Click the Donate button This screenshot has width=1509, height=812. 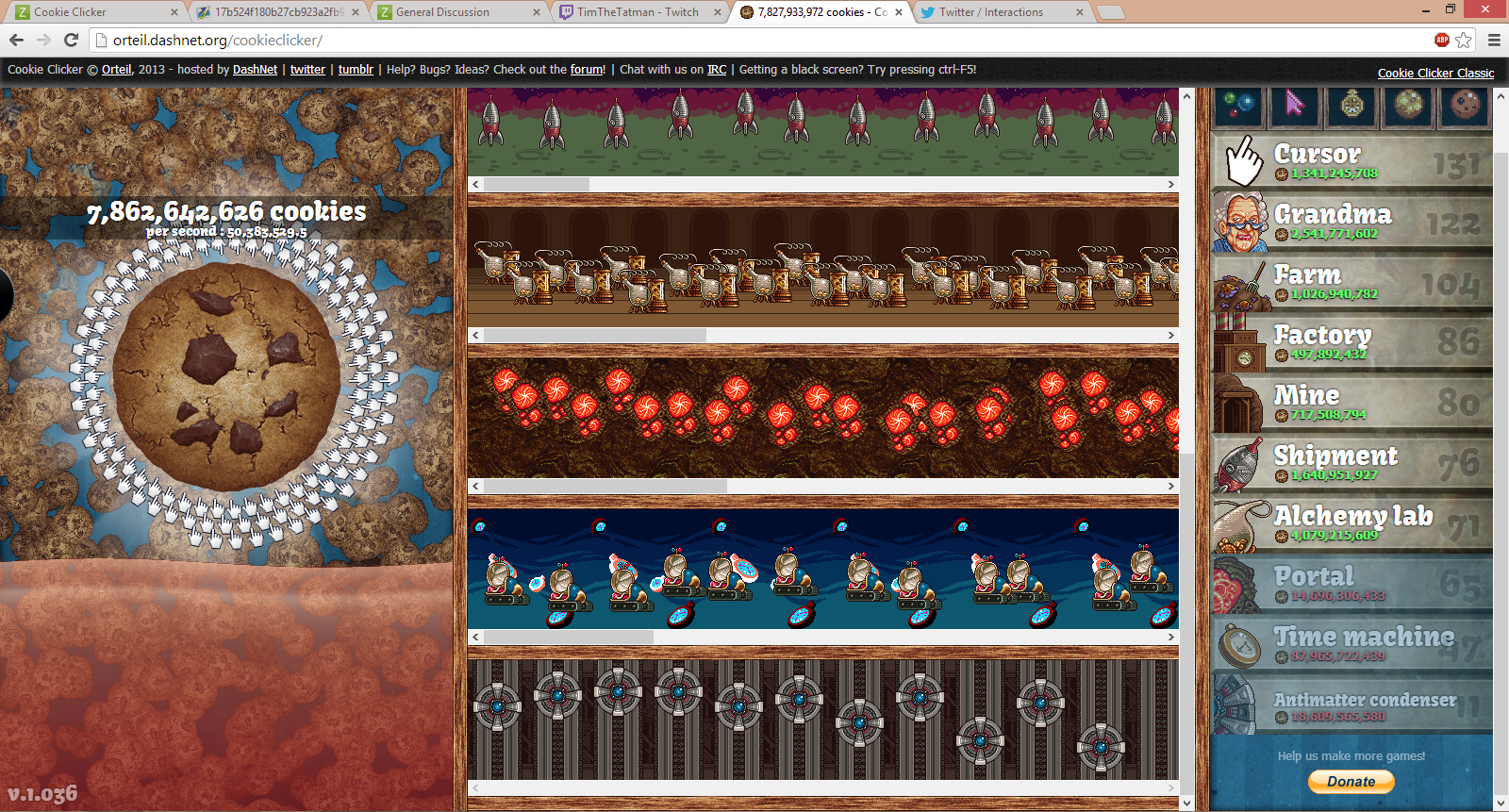[1351, 781]
